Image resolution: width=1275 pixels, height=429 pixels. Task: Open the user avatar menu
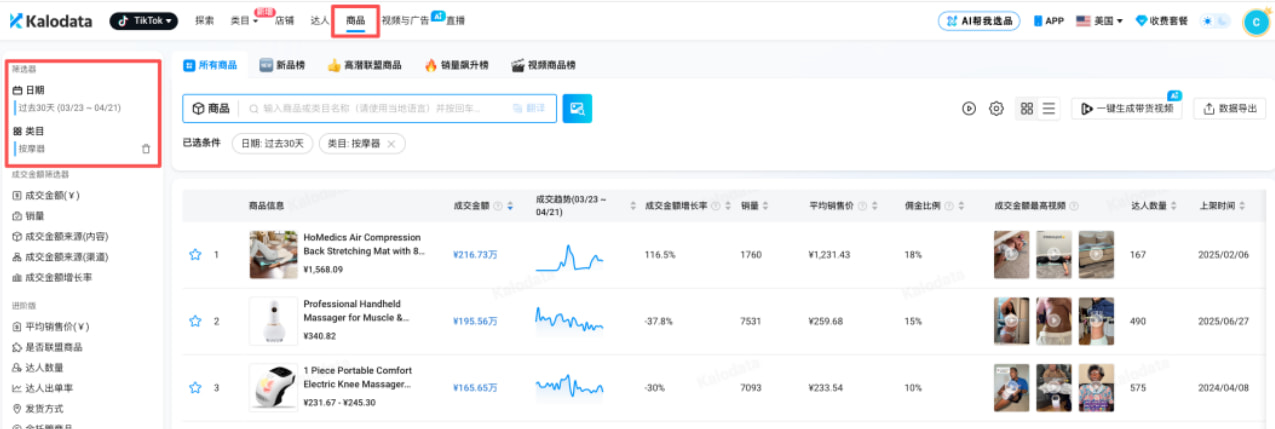click(x=1256, y=21)
